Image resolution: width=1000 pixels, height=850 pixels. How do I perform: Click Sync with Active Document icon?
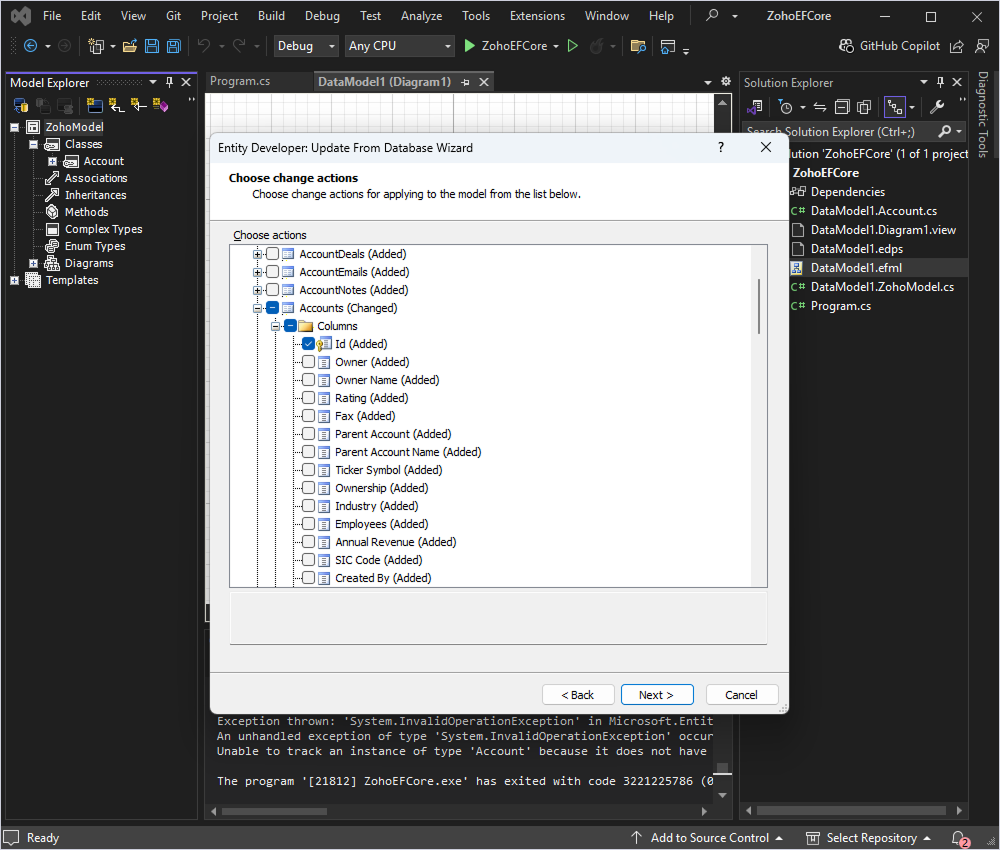click(819, 107)
